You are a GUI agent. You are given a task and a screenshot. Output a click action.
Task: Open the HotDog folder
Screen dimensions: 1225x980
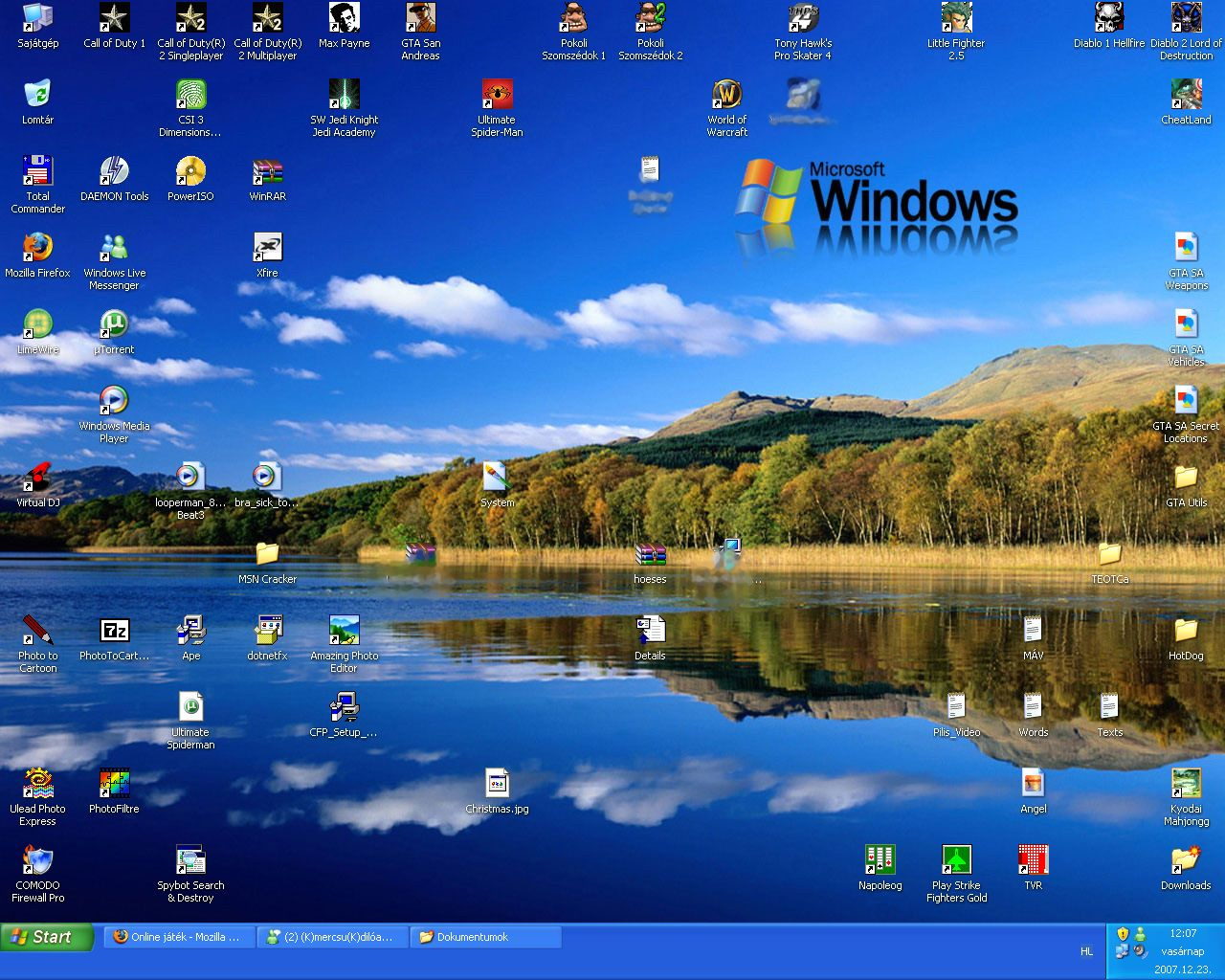[x=1186, y=639]
